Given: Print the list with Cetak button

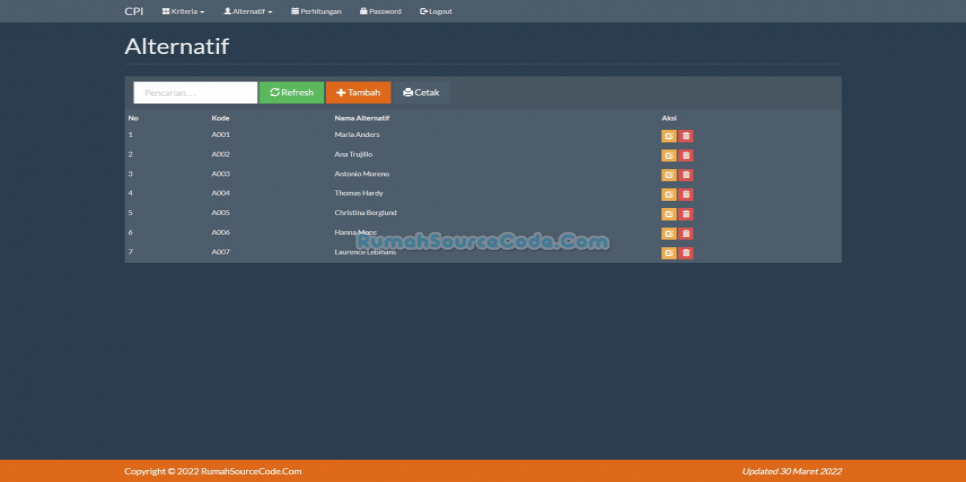Looking at the screenshot, I should pos(421,92).
